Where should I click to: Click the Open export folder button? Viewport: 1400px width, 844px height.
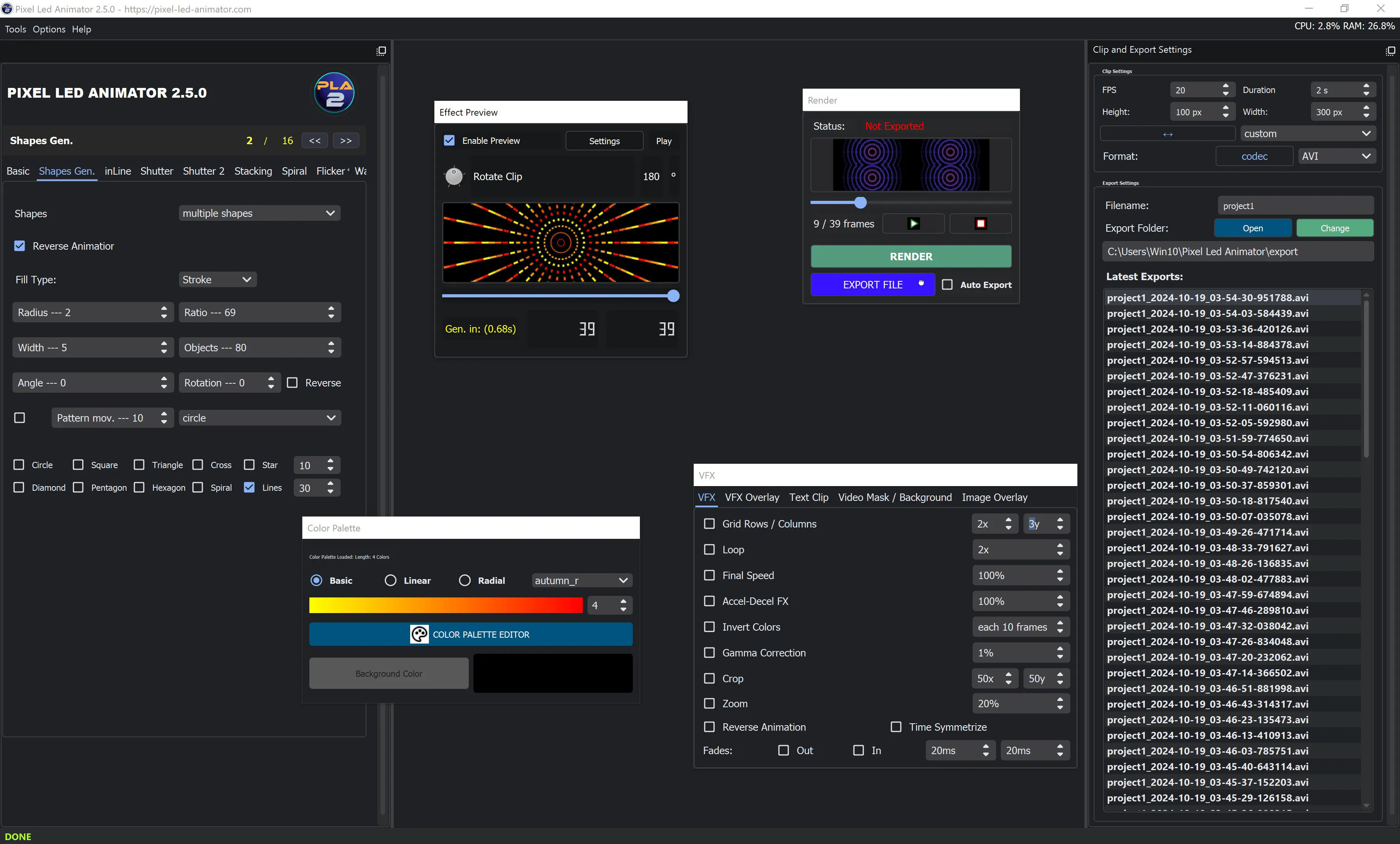[x=1252, y=228]
